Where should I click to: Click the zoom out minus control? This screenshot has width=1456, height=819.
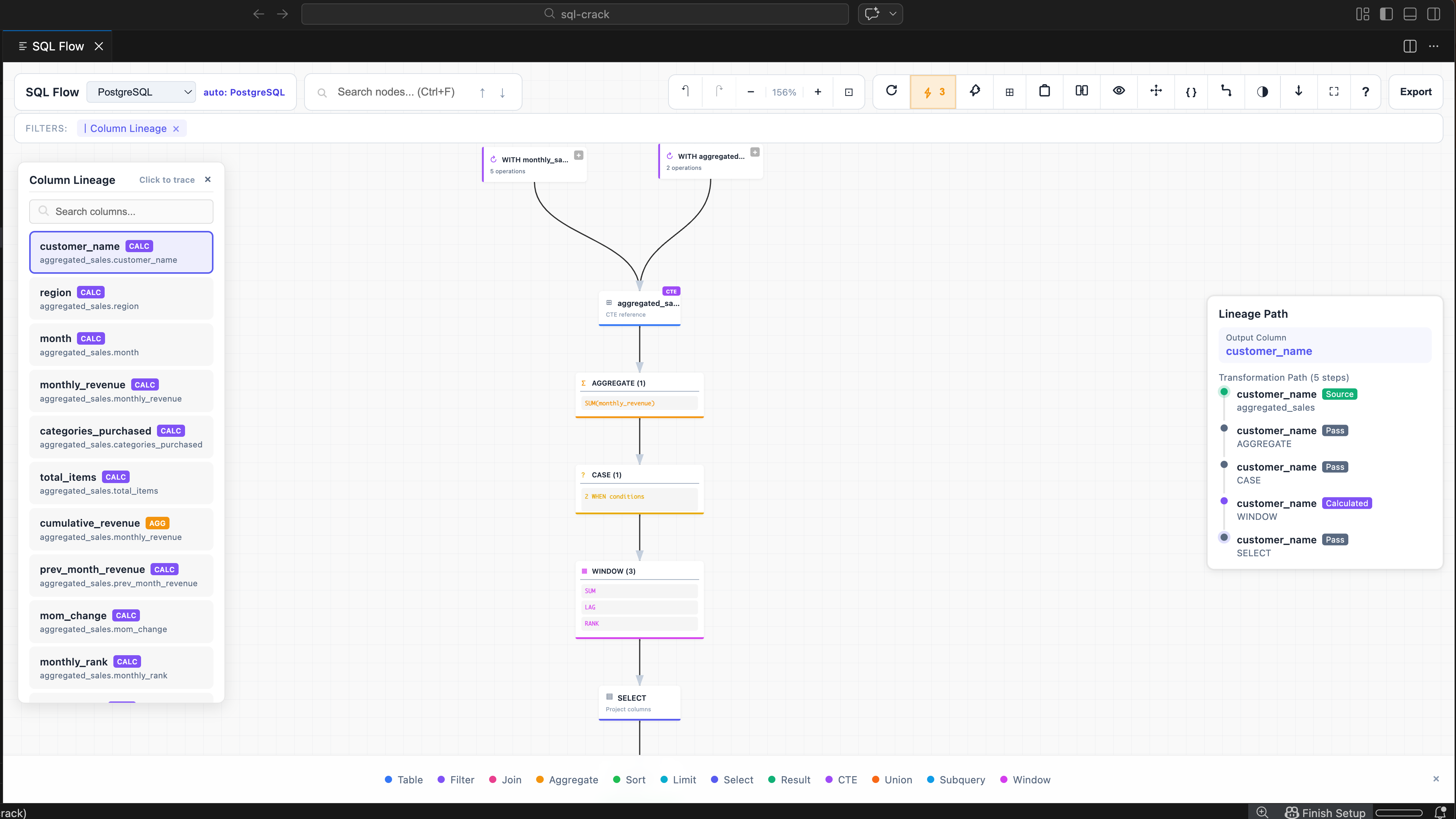750,91
